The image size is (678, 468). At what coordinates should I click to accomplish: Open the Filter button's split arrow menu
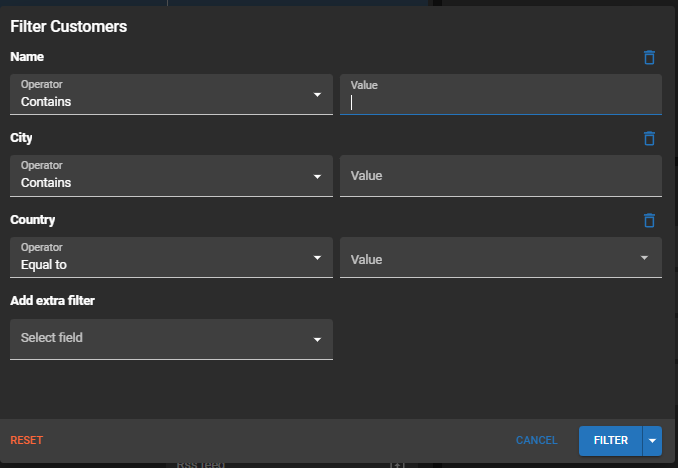[x=652, y=441]
